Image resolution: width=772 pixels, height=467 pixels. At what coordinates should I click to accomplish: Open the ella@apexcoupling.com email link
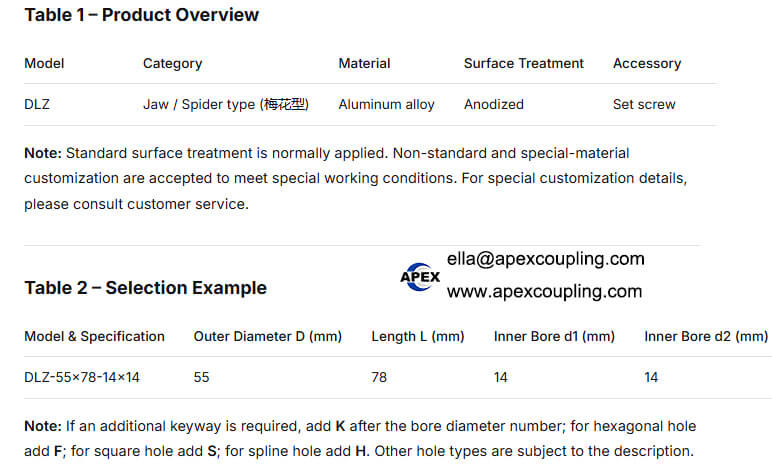(546, 259)
